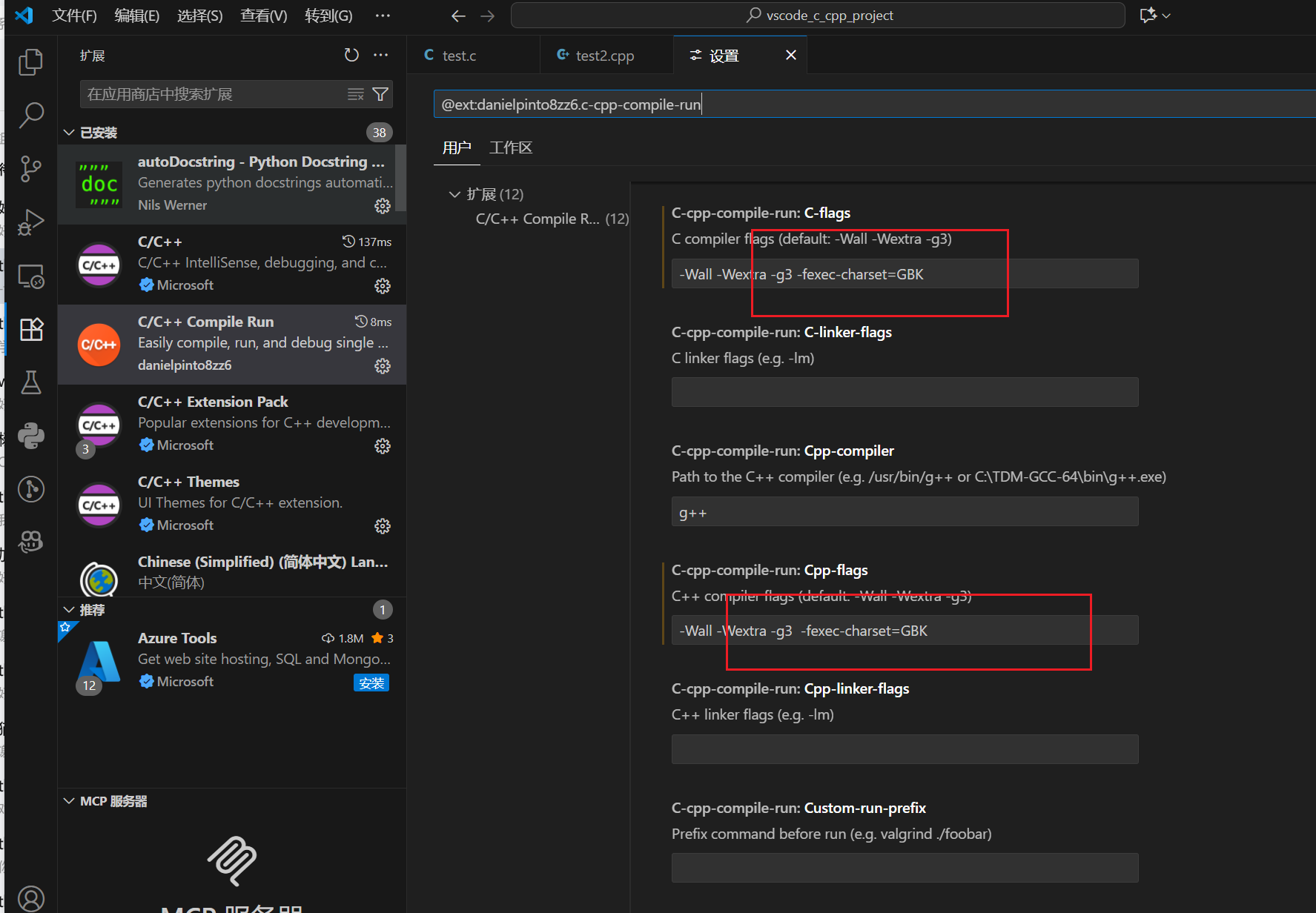The width and height of the screenshot is (1316, 913).
Task: Open the Search view in the activity bar
Action: [x=30, y=115]
